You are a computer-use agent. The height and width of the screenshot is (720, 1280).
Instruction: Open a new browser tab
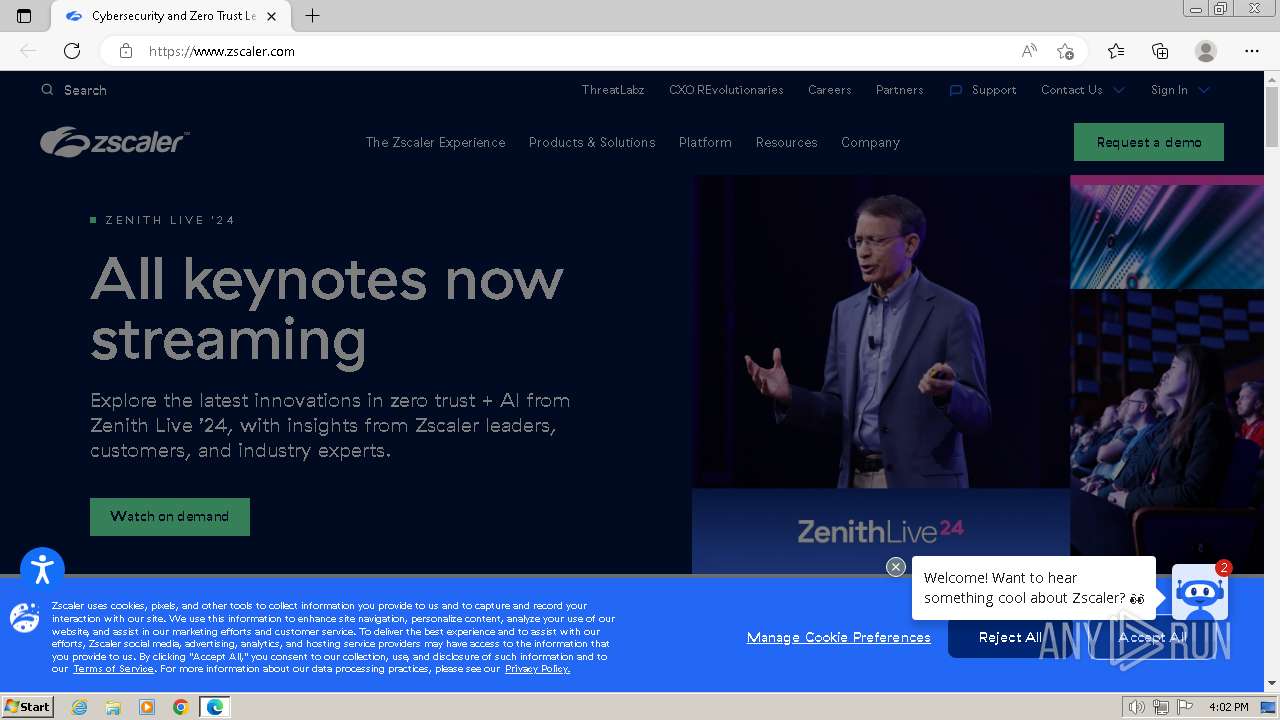pos(312,16)
